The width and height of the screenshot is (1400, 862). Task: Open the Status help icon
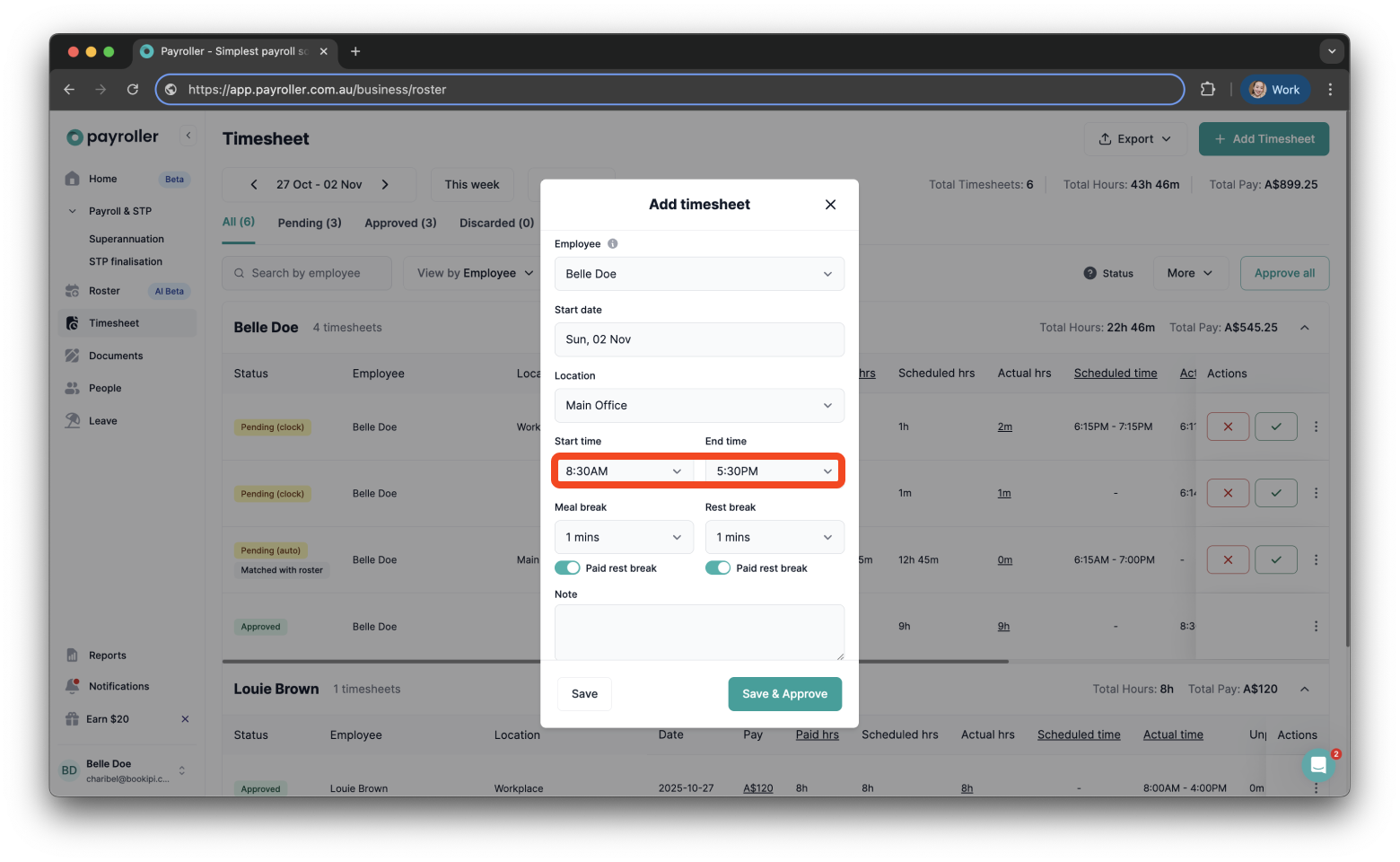[1089, 273]
